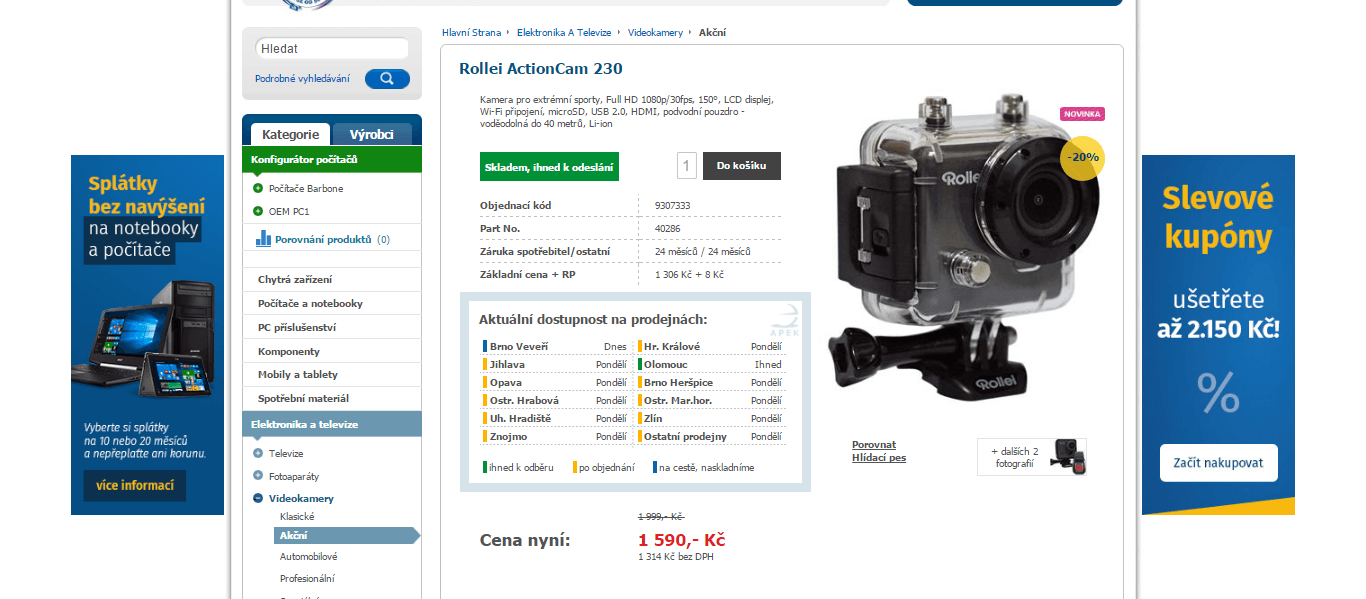Expand Počítače Barbone green plus icon

258,188
